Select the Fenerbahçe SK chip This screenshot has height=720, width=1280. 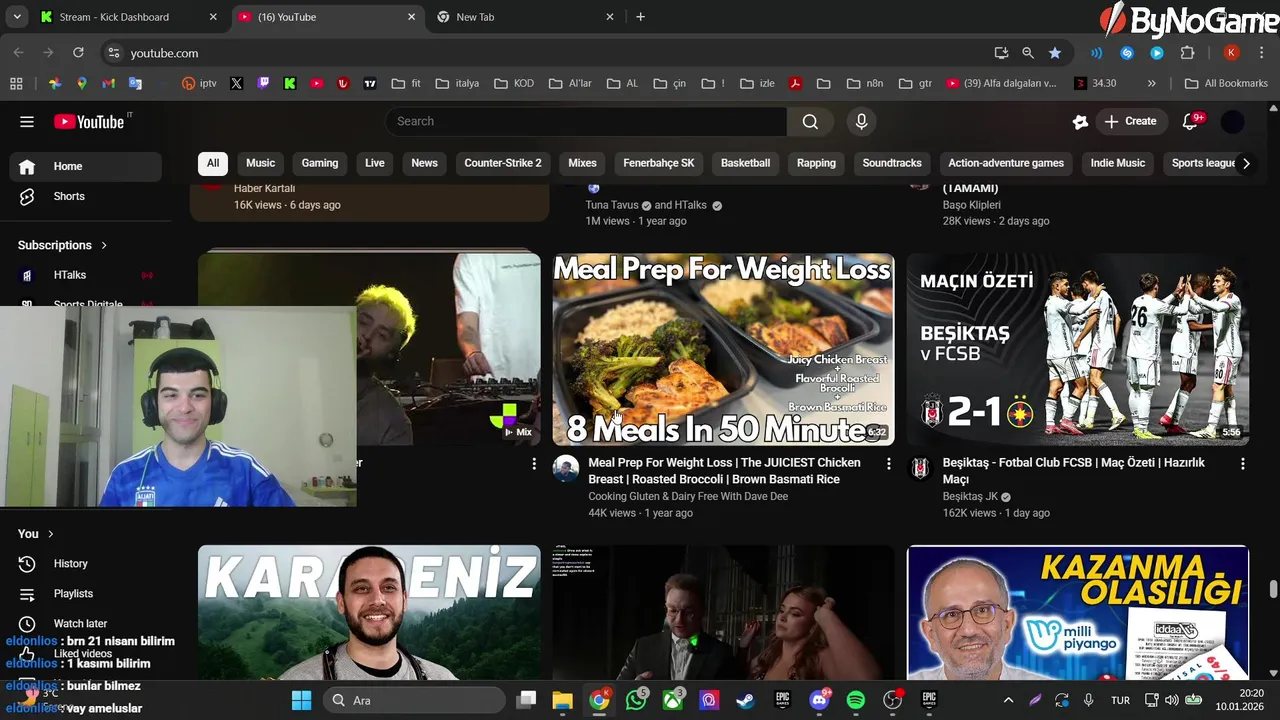[x=659, y=163]
